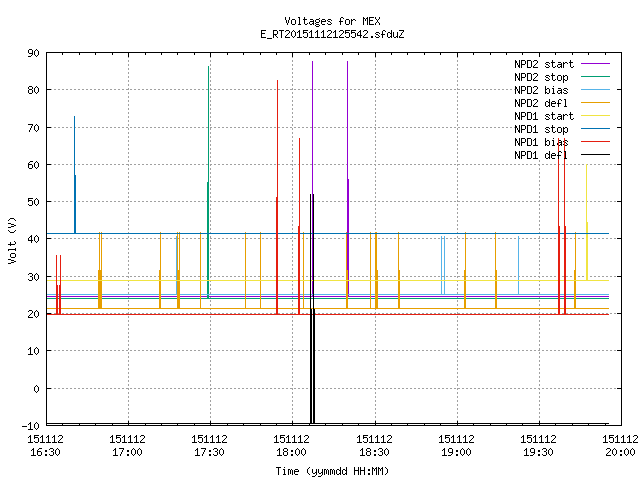
Task: Click the 'Volt (V)' y-axis label
Action: [12, 240]
